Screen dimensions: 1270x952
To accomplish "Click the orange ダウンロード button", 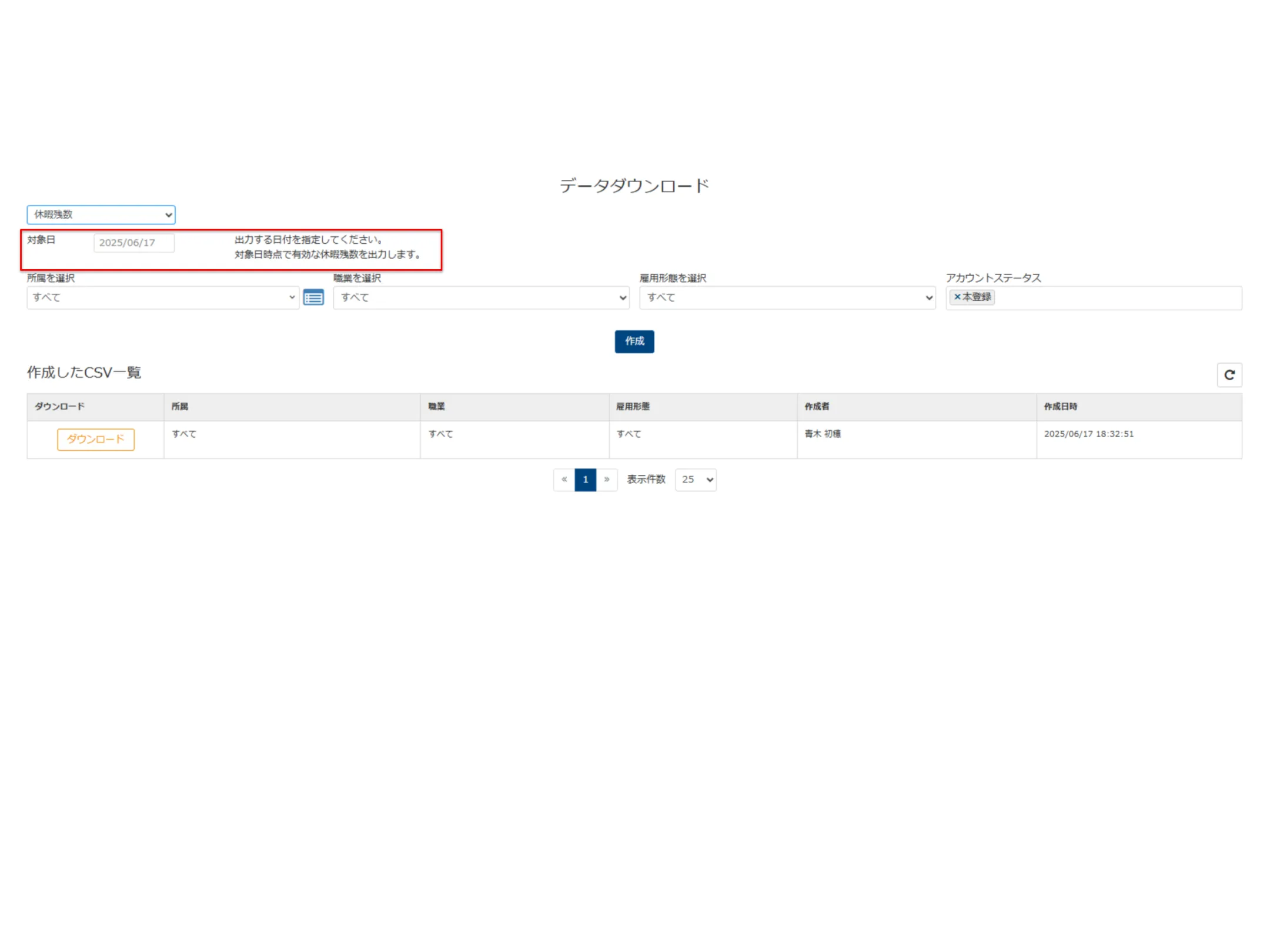I will (96, 440).
